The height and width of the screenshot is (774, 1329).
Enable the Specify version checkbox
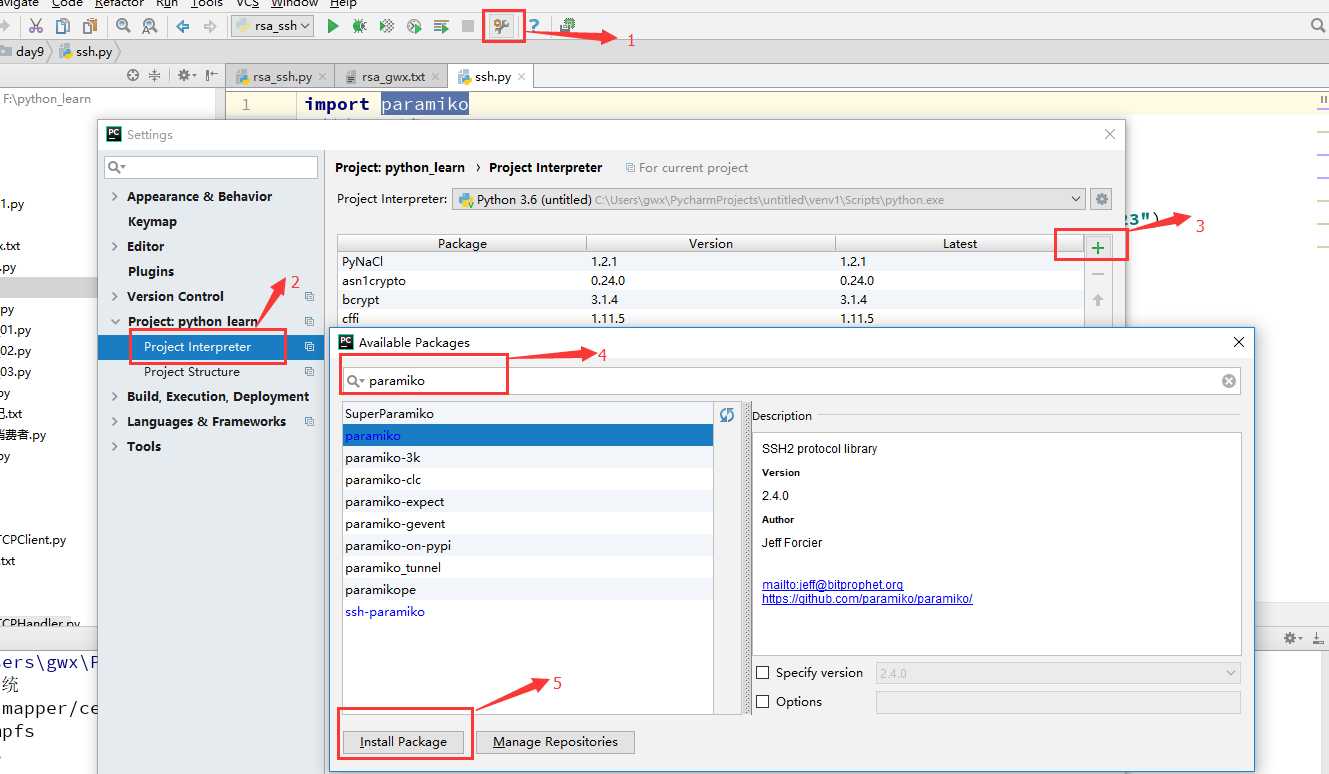pyautogui.click(x=763, y=673)
